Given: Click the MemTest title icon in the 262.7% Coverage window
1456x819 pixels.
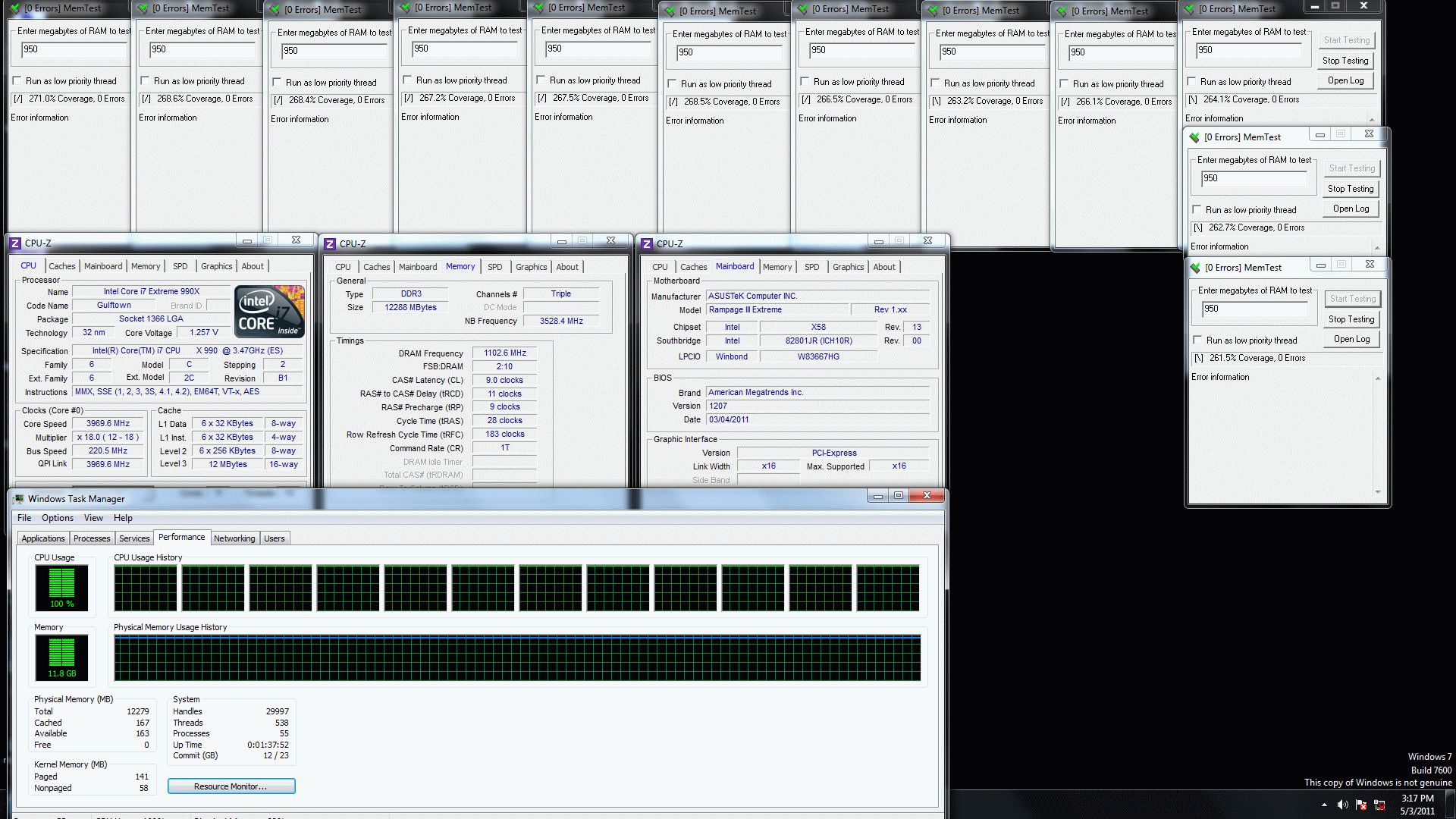Looking at the screenshot, I should click(x=1195, y=137).
